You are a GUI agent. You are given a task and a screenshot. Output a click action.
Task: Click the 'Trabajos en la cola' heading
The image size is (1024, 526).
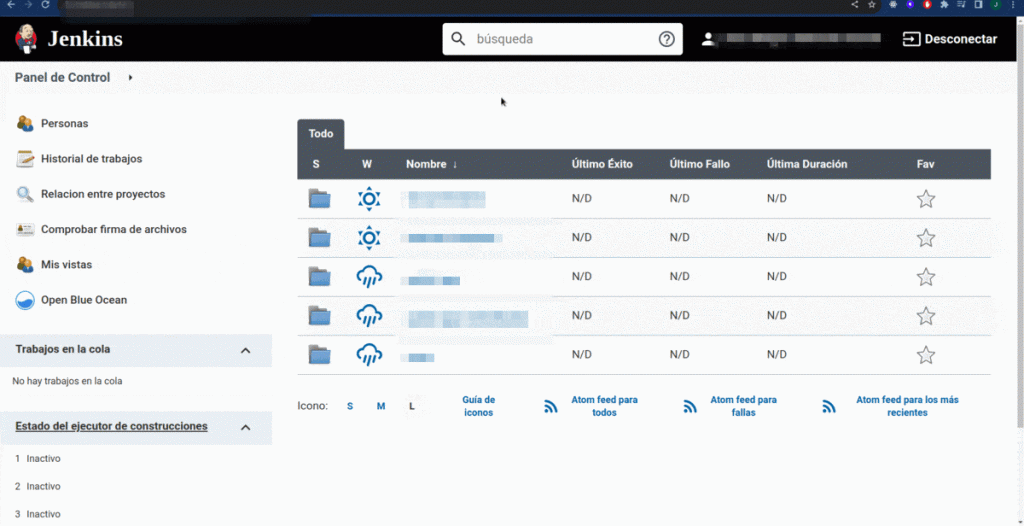click(x=63, y=350)
